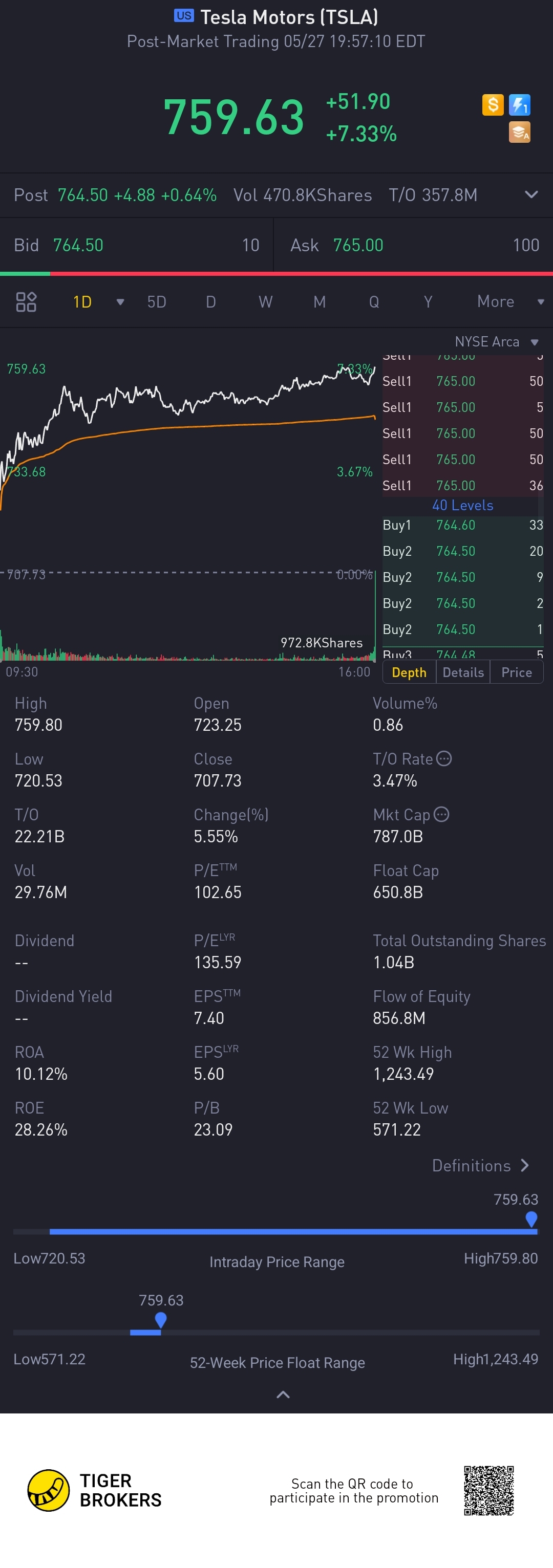Tap the Vol 29.76M value

pos(41,892)
